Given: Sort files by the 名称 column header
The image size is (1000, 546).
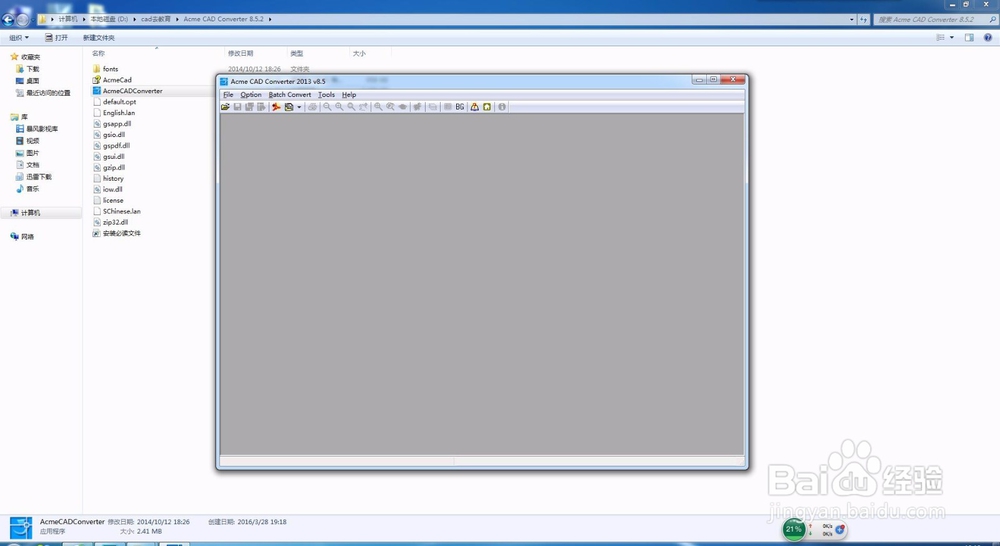Looking at the screenshot, I should click(98, 54).
